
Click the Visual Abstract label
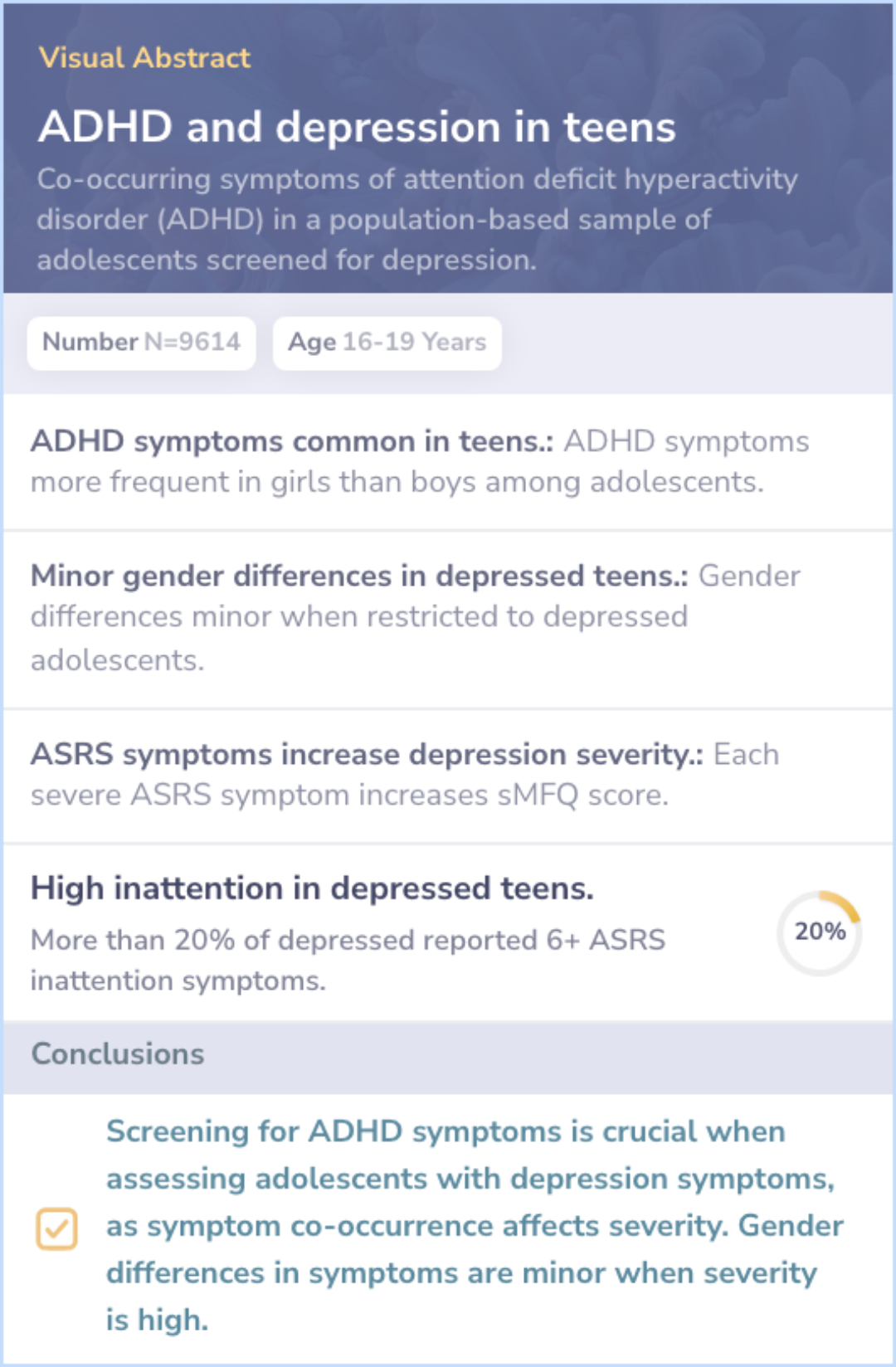[x=144, y=58]
